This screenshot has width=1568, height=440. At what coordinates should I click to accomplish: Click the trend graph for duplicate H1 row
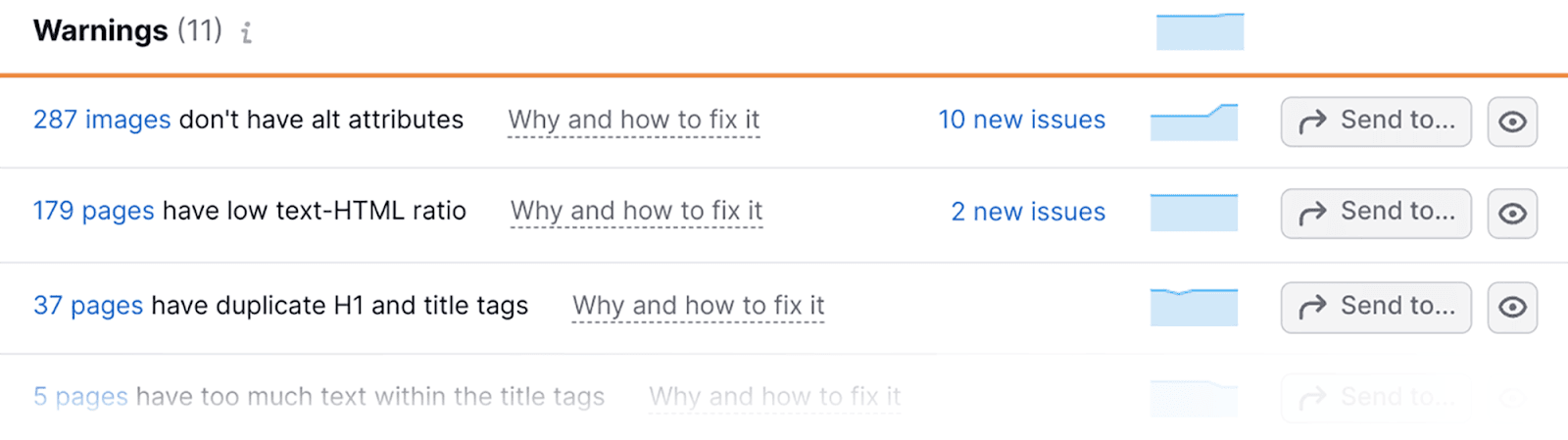point(1194,307)
